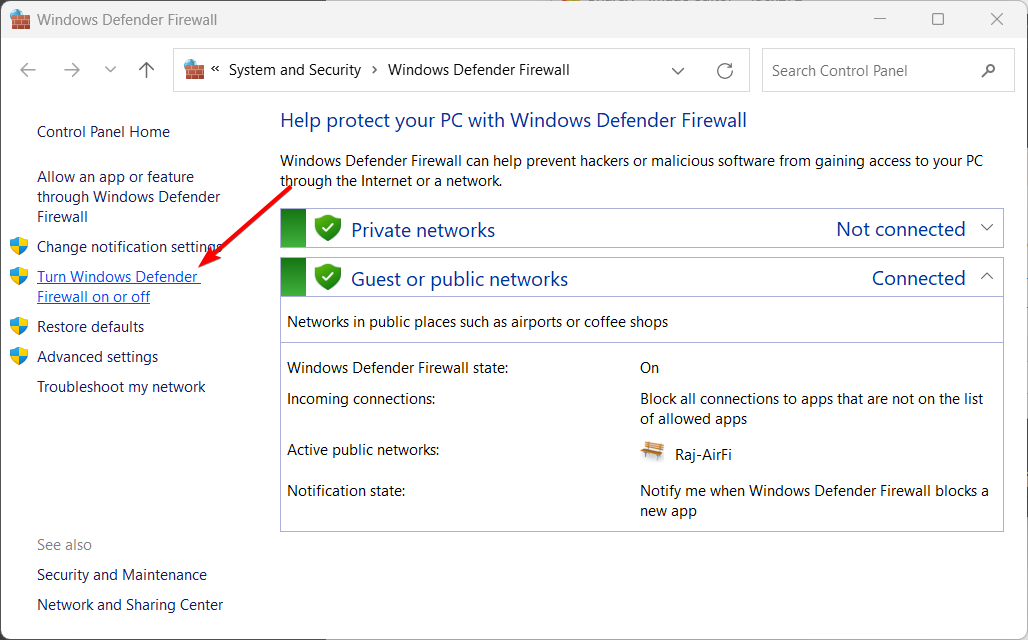Open address bar history dropdown
Viewport: 1028px width, 640px height.
coord(678,71)
